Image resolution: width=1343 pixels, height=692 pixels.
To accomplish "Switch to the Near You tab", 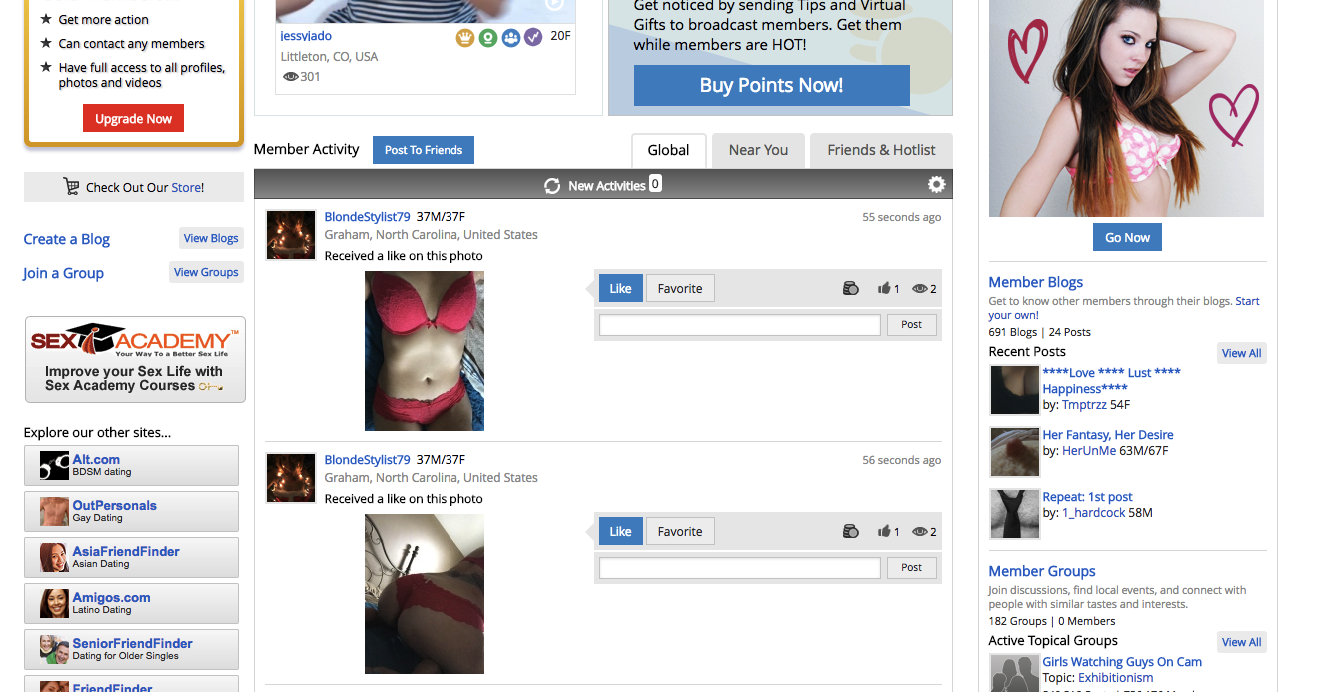I will (758, 151).
